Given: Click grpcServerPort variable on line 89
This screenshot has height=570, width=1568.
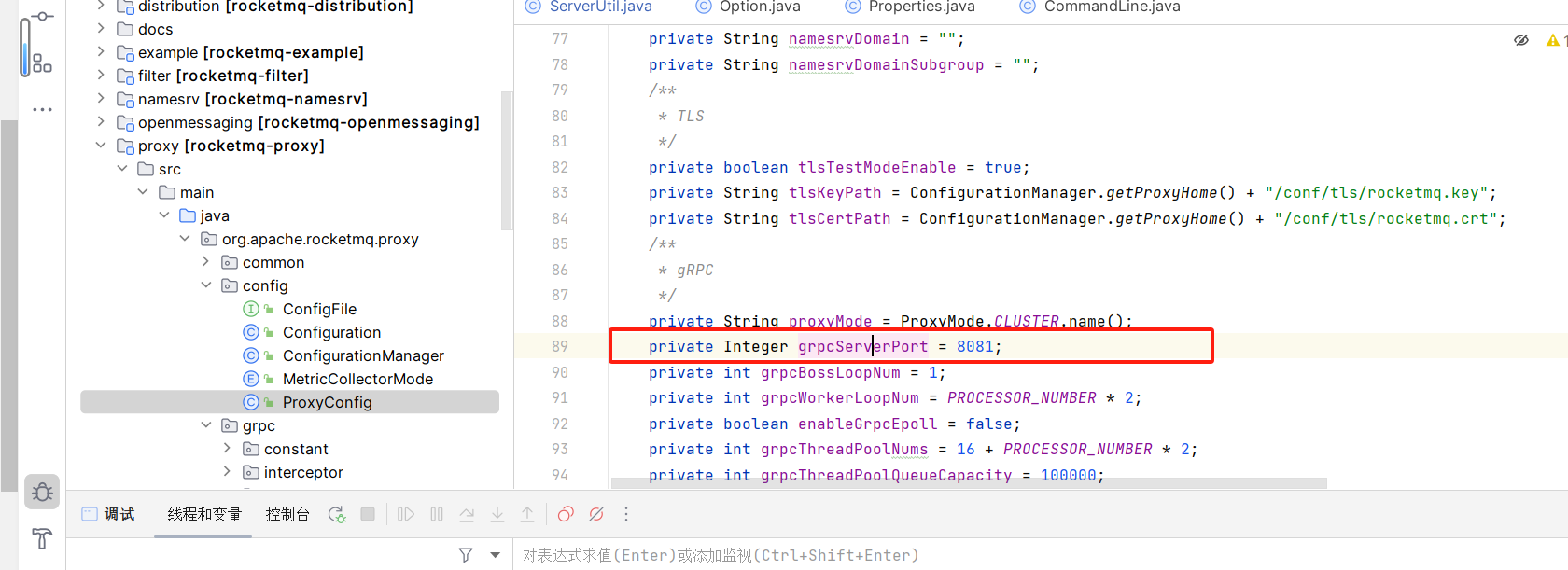Looking at the screenshot, I should [x=863, y=346].
